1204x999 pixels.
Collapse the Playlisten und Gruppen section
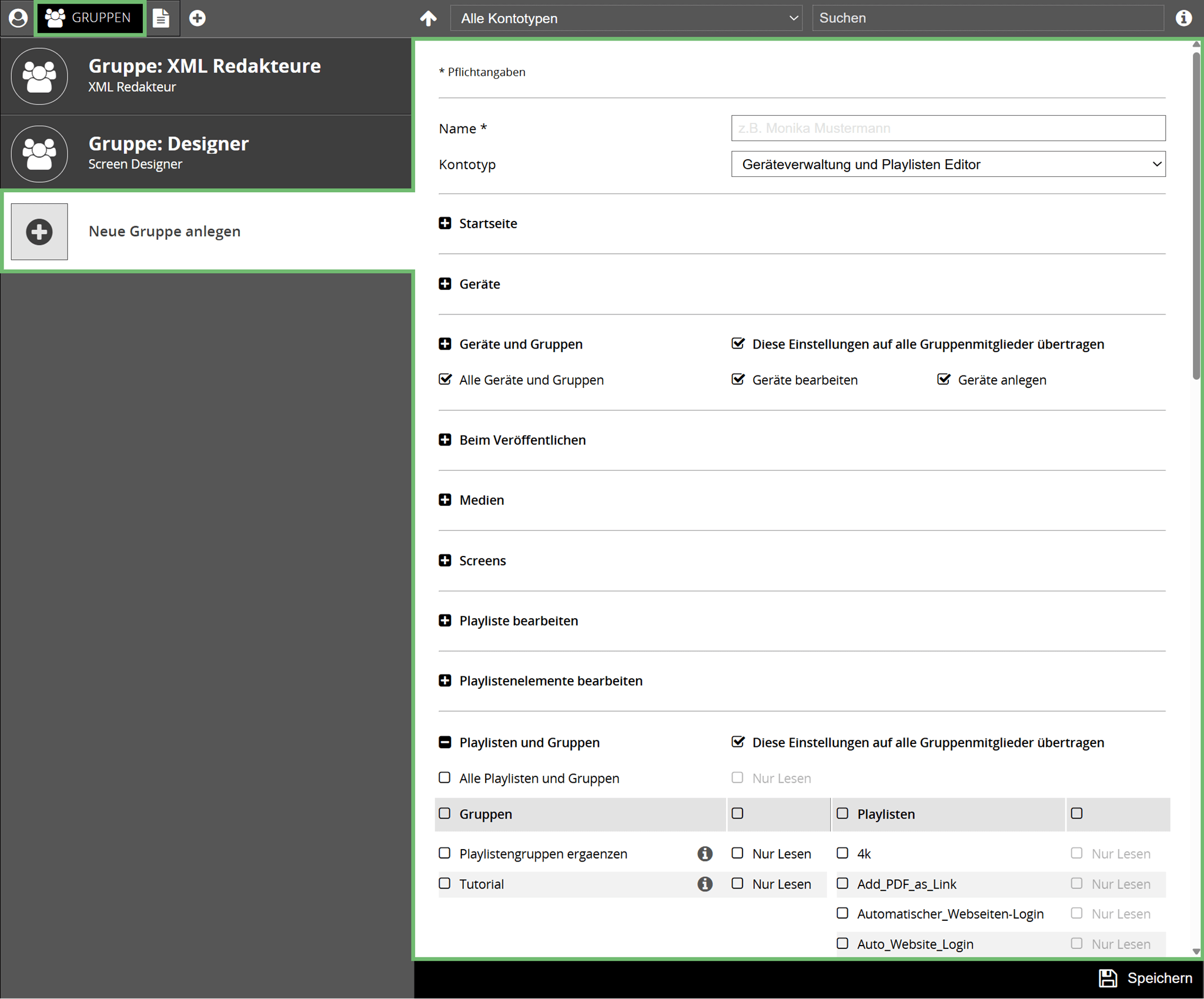pyautogui.click(x=445, y=742)
